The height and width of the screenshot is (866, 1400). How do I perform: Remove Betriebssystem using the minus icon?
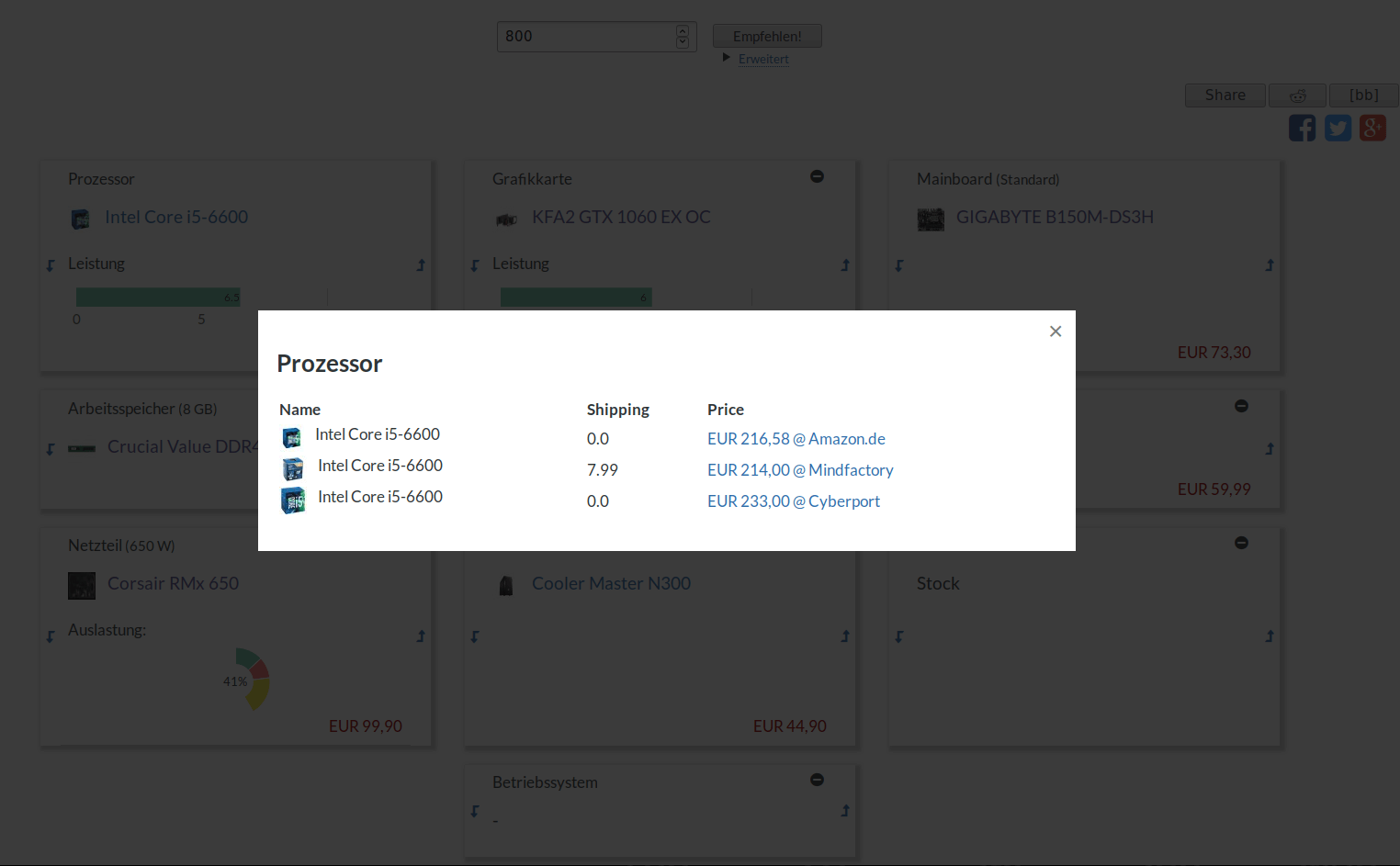tap(817, 780)
